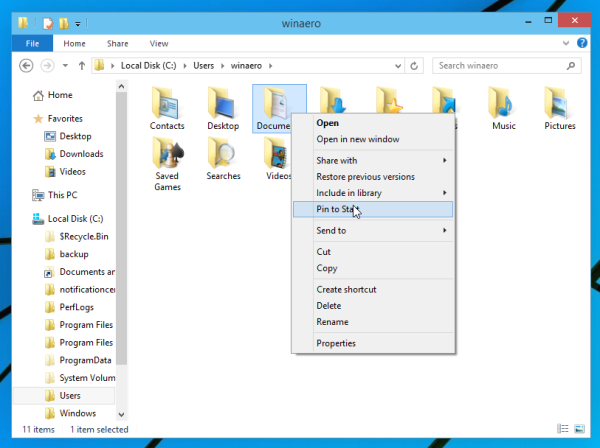Viewport: 600px width, 448px height.
Task: Click the Search winaero input box
Action: [502, 66]
